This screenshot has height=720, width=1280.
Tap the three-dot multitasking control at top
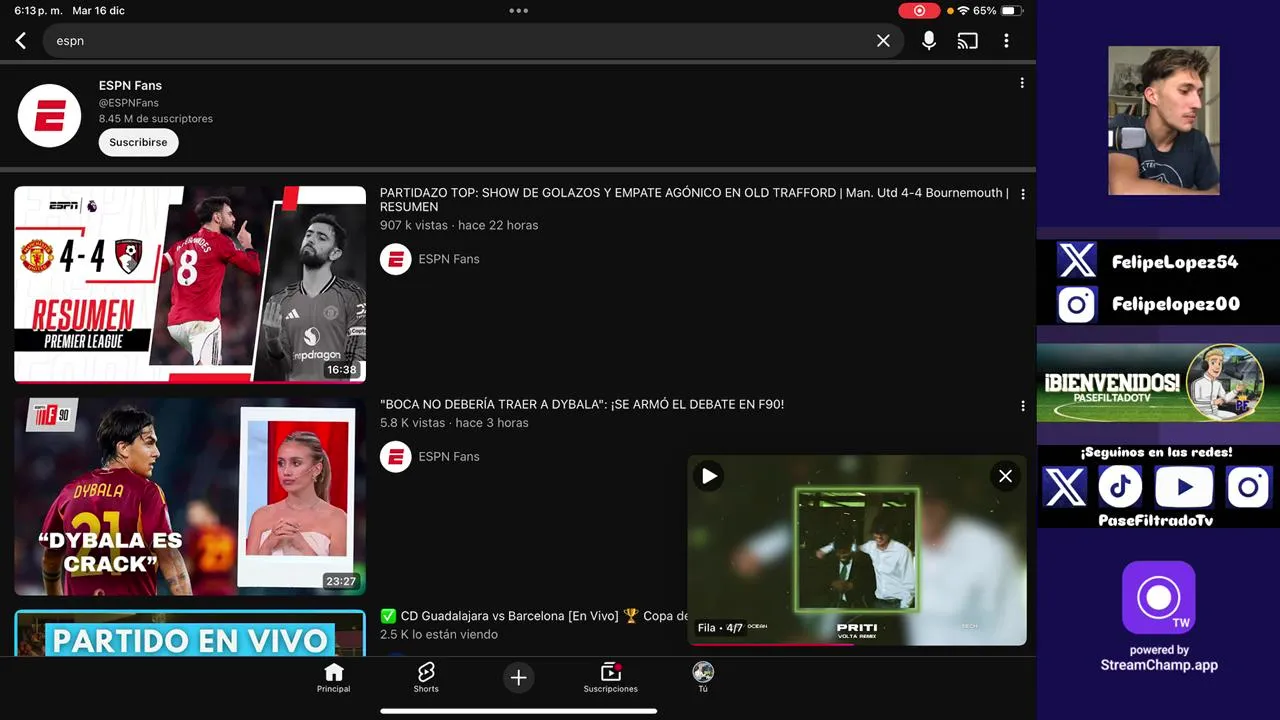pyautogui.click(x=518, y=11)
